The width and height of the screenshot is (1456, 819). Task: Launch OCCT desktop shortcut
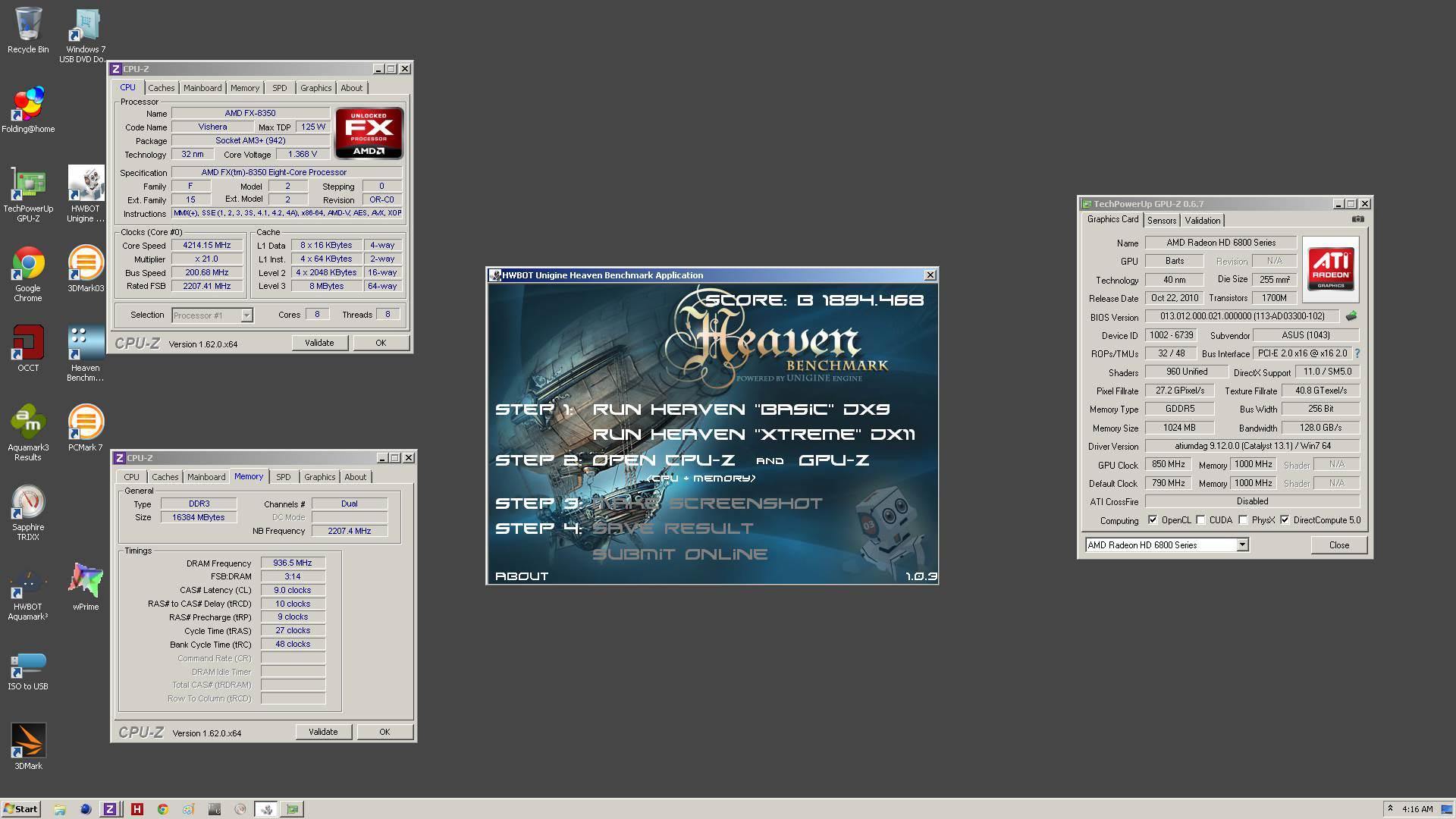(x=28, y=349)
